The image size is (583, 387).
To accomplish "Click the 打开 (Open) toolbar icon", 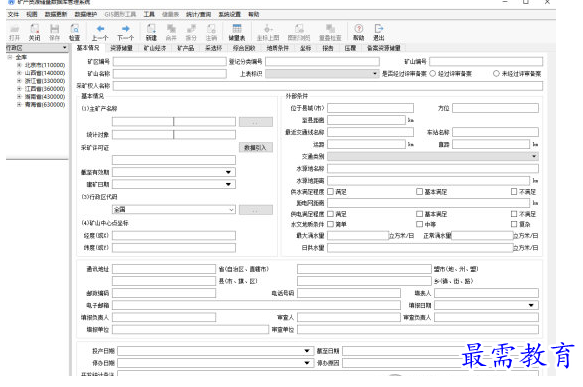I will [x=14, y=32].
